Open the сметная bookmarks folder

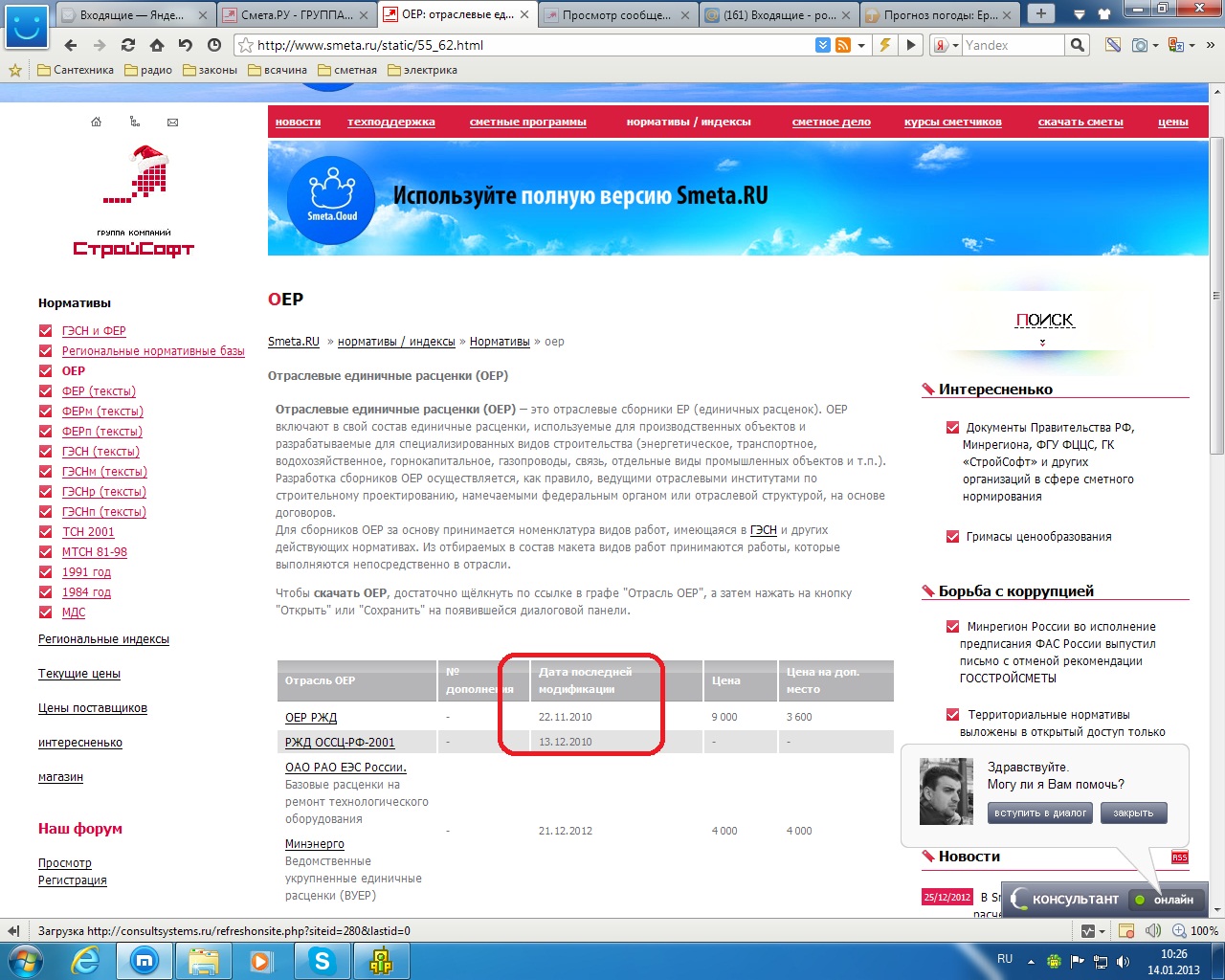pos(347,70)
